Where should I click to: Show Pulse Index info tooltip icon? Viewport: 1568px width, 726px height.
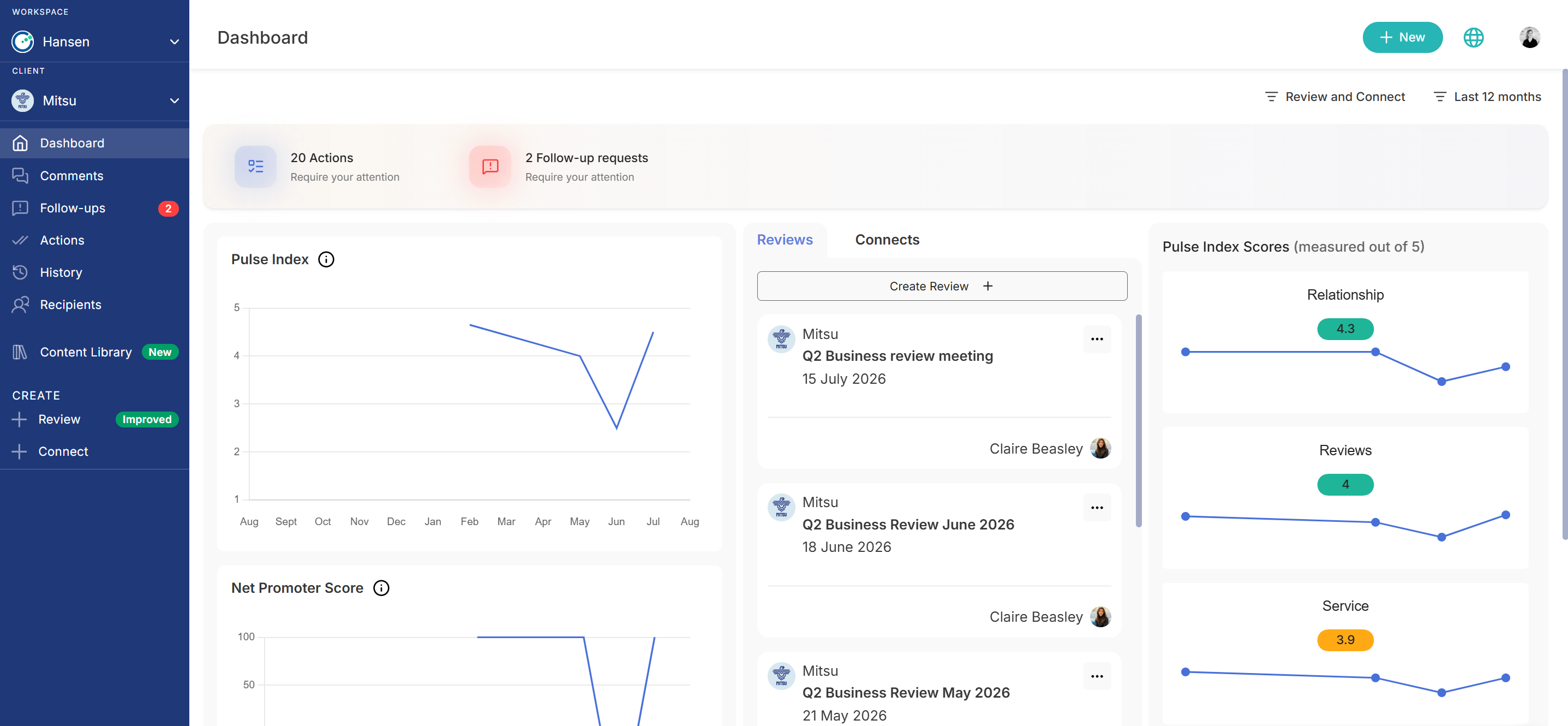(x=326, y=259)
